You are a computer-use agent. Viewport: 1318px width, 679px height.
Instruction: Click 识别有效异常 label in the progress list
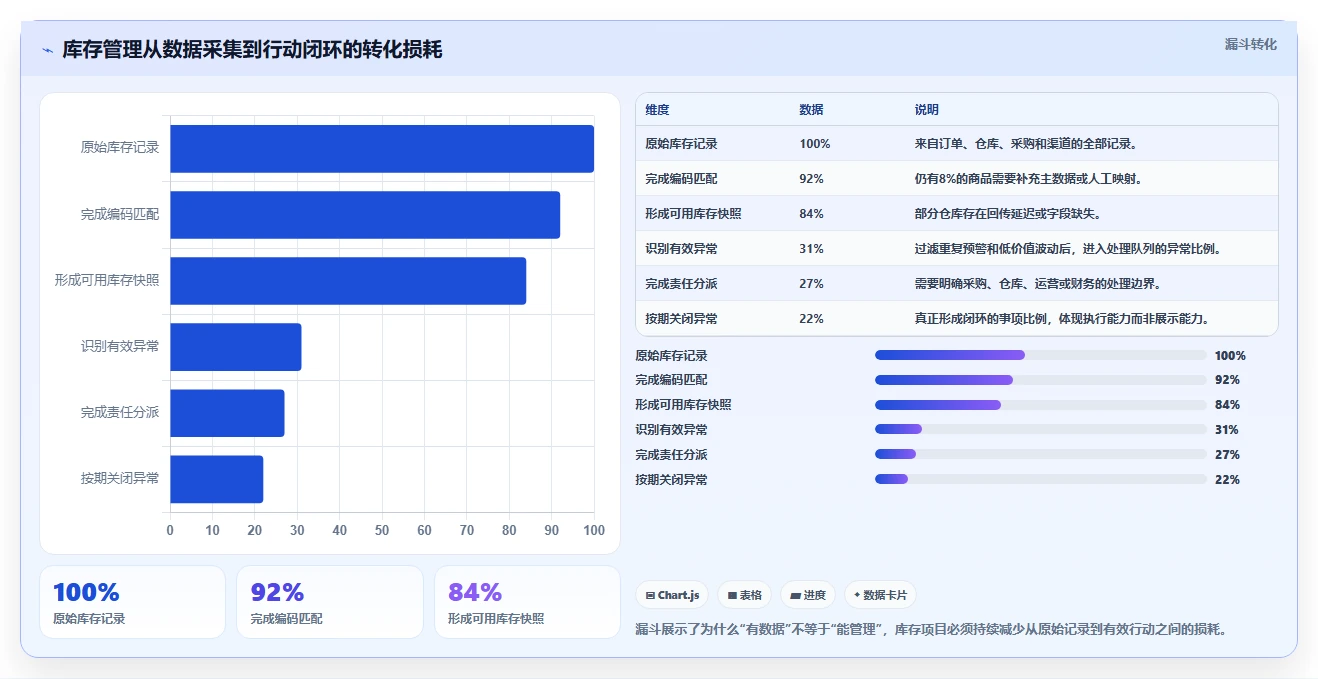click(x=671, y=430)
